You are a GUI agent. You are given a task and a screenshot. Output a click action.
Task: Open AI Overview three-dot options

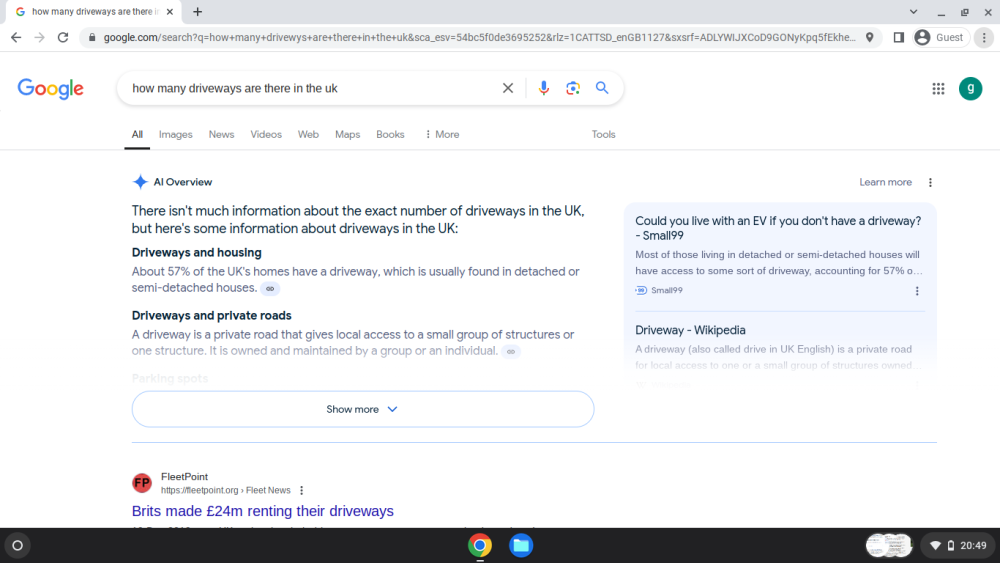point(930,182)
